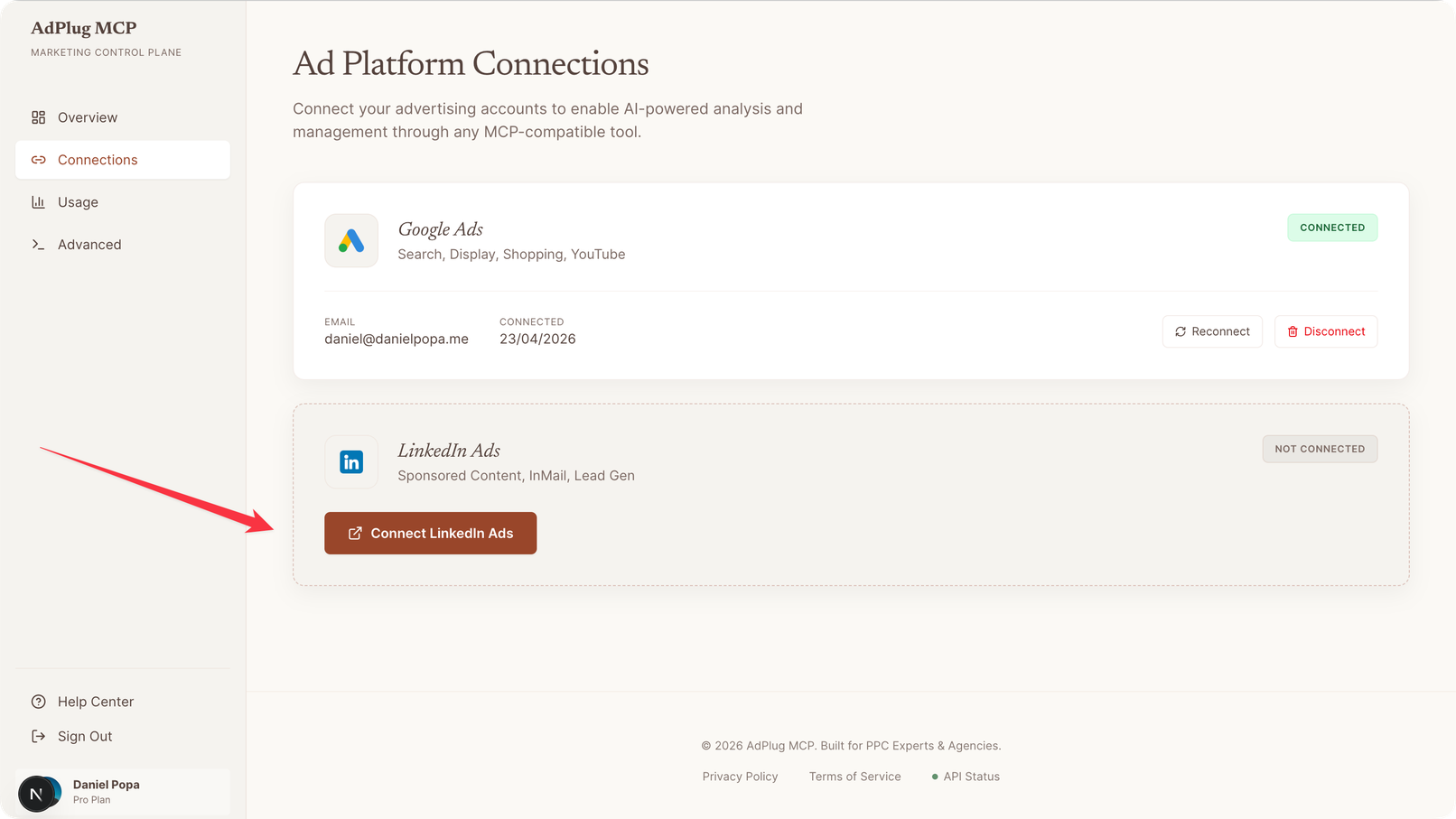Click the Google Ads logo icon

[351, 240]
